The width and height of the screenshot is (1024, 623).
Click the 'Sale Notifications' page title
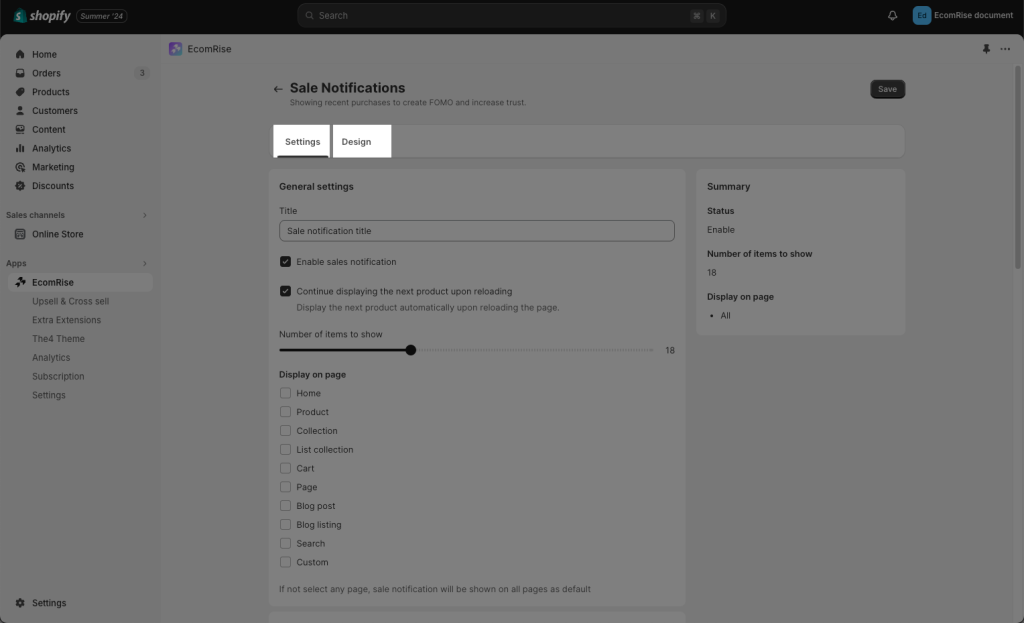(347, 88)
